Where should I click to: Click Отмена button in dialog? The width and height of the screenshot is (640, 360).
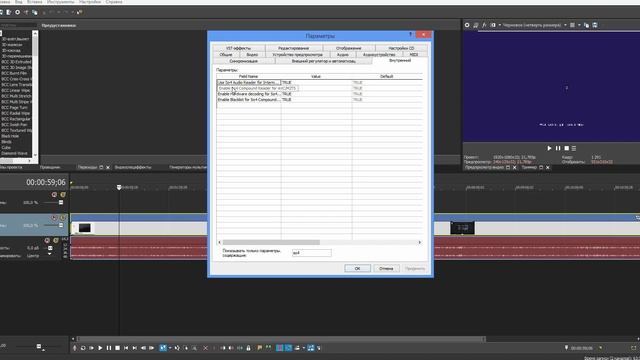[386, 268]
